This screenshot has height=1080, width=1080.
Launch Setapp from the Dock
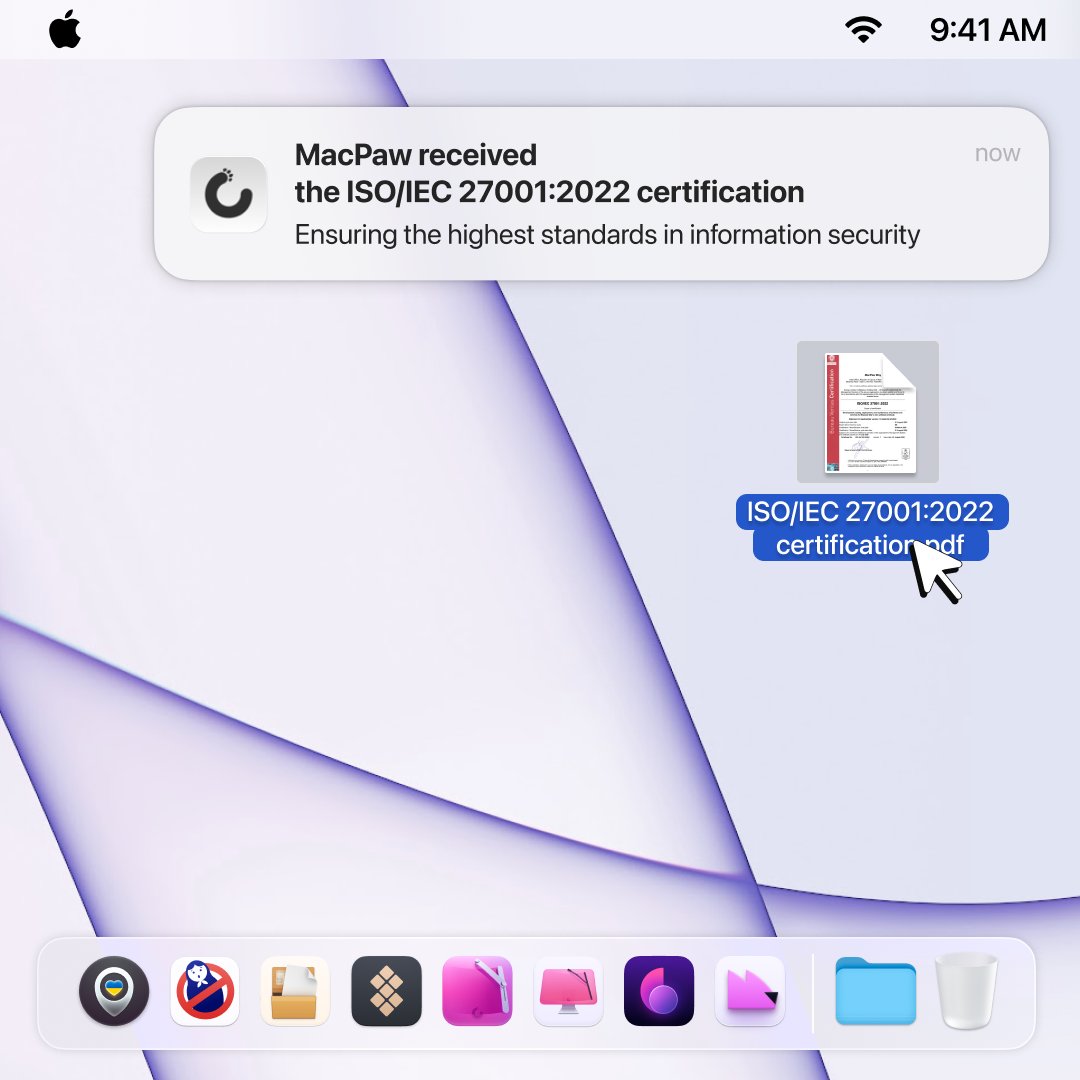click(x=386, y=993)
